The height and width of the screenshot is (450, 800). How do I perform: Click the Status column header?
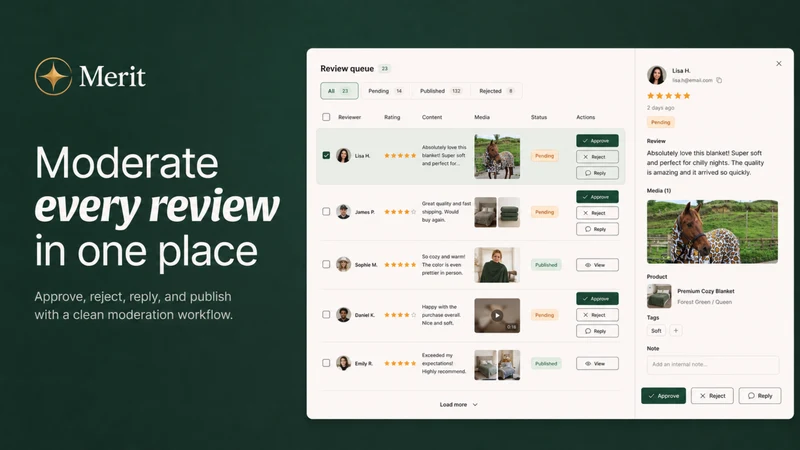coord(539,117)
